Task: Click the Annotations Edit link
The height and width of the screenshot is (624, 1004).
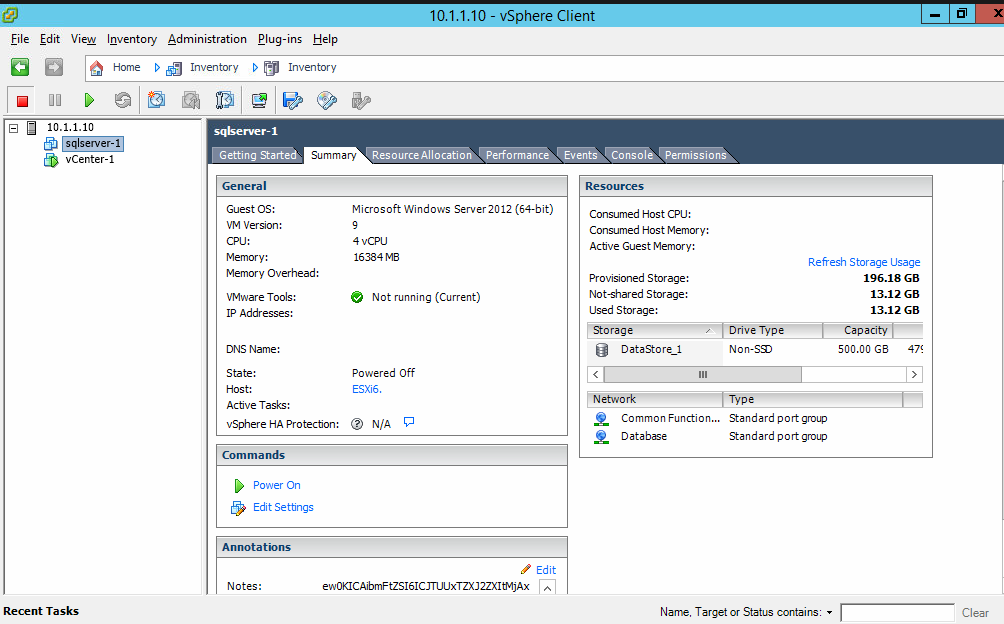Action: (x=546, y=570)
